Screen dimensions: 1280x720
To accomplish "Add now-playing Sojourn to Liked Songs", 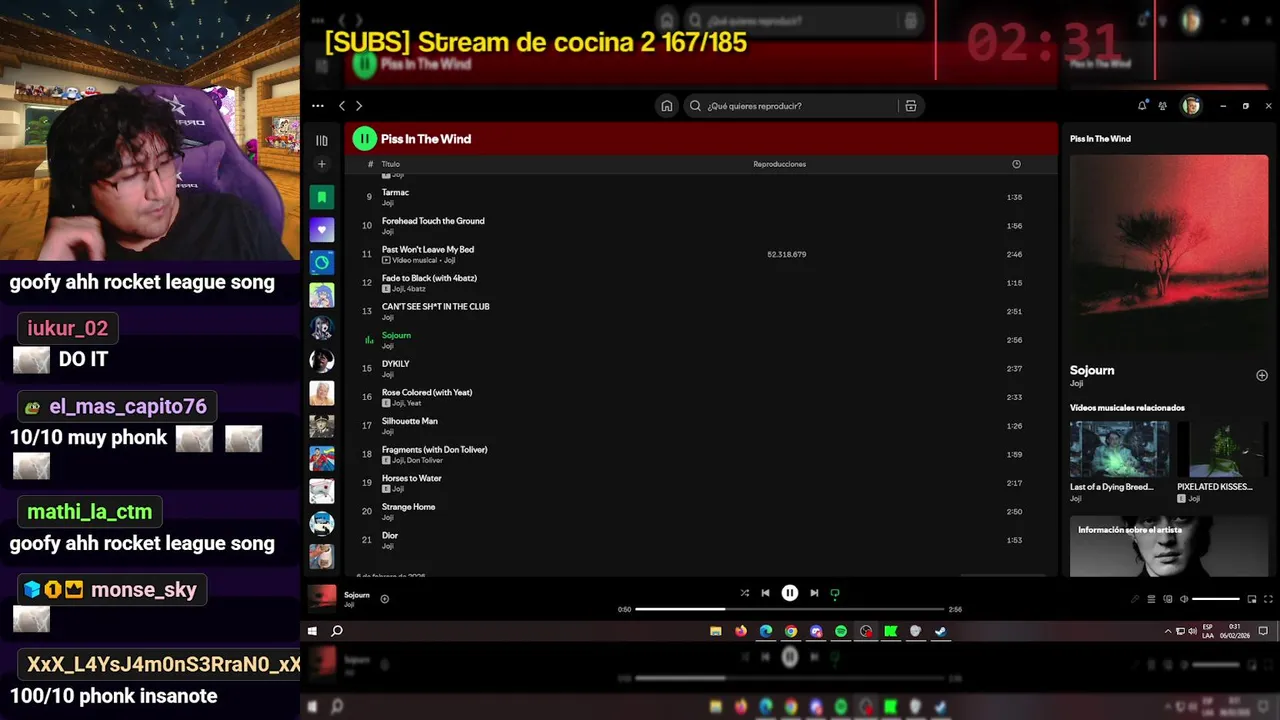I will (384, 599).
